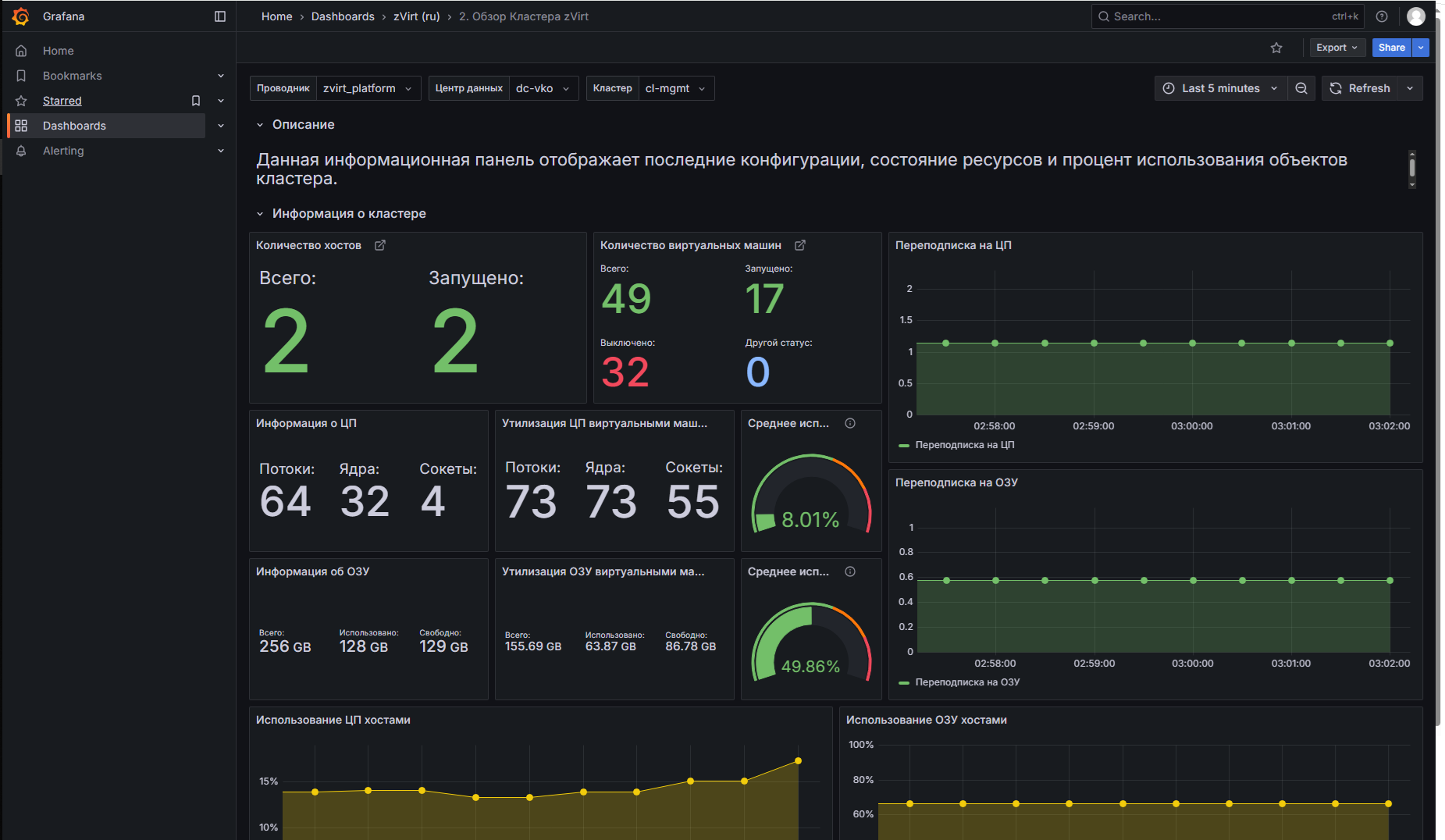
Task: Mark dashboard as favorite with star icon
Action: pyautogui.click(x=1276, y=48)
